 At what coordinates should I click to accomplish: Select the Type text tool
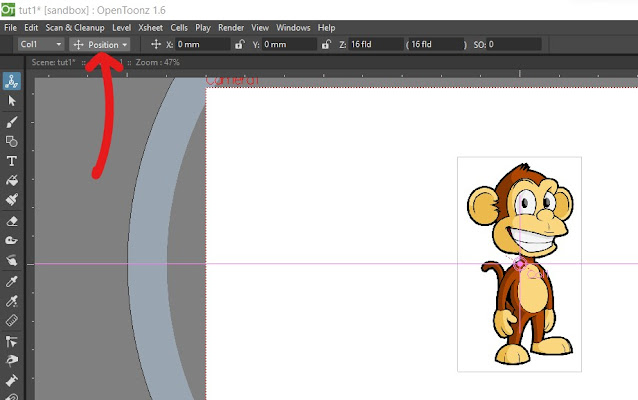point(12,161)
